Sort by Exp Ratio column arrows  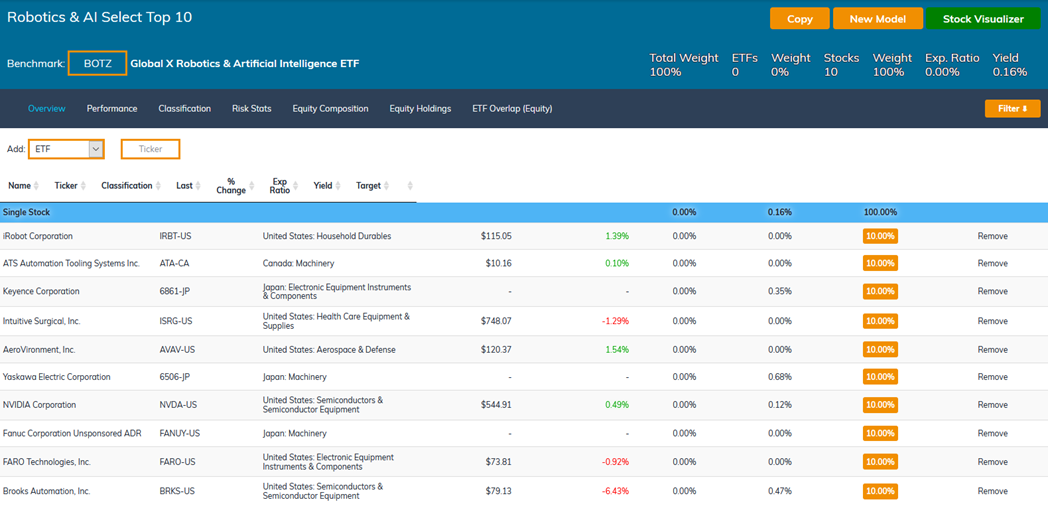point(295,186)
